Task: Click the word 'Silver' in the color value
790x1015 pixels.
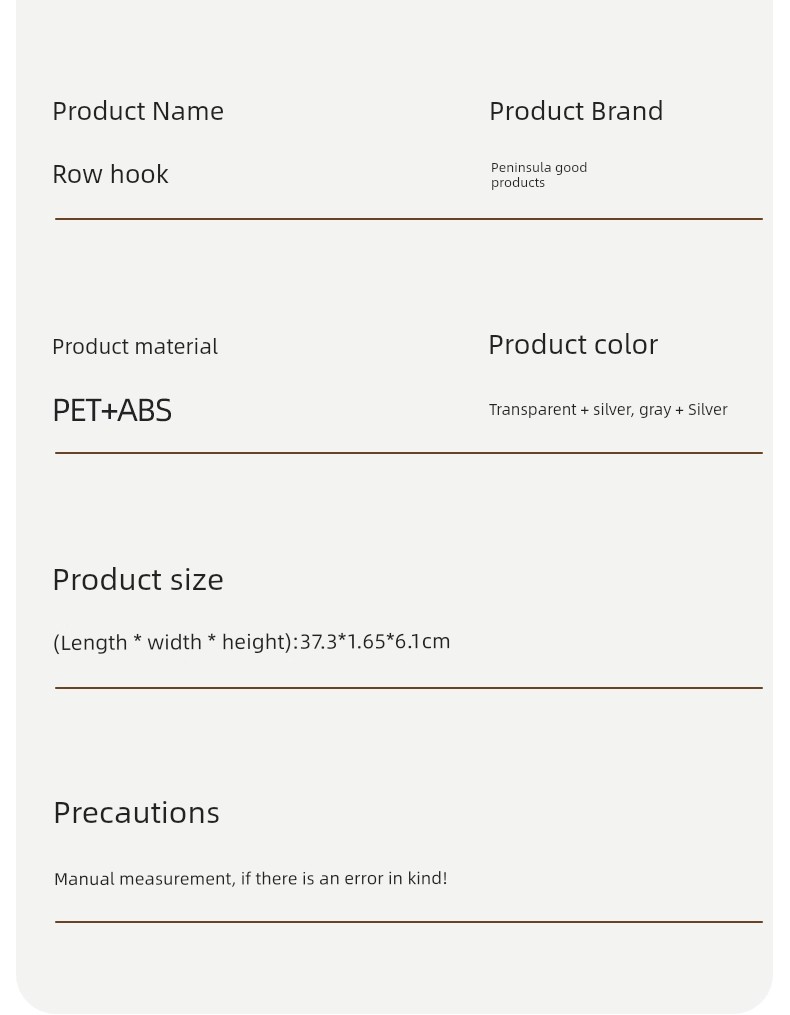Action: click(x=708, y=410)
